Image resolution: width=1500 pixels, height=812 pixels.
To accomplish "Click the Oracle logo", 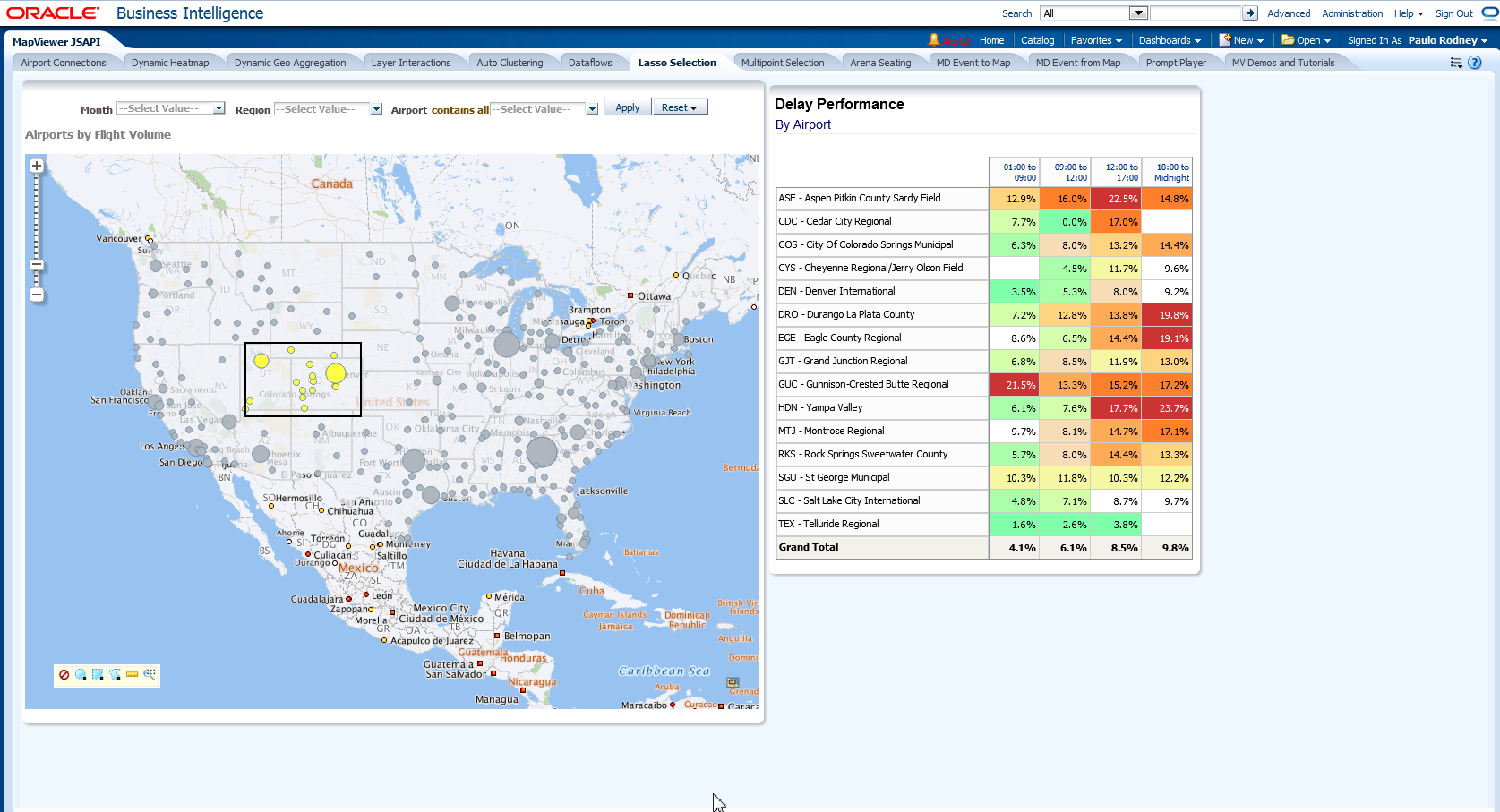I will (x=54, y=13).
